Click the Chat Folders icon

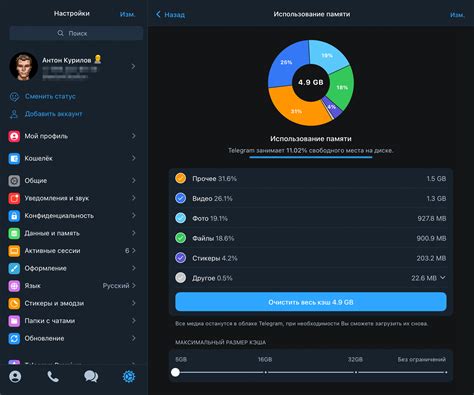[x=14, y=321]
